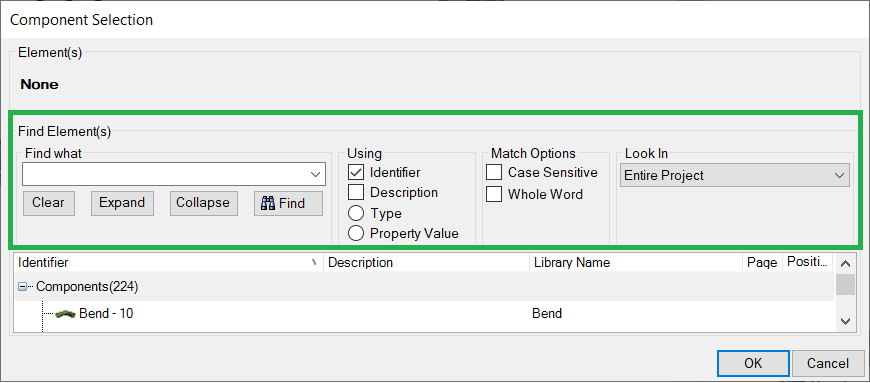Screen dimensions: 870x383
Task: Click the Collapse button
Action: click(x=203, y=203)
